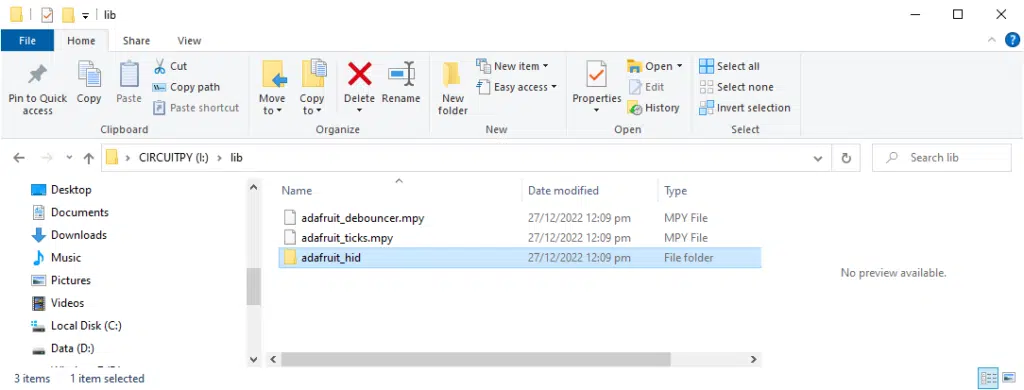Click the Help question mark icon
This screenshot has width=1024, height=390.
tap(1012, 41)
